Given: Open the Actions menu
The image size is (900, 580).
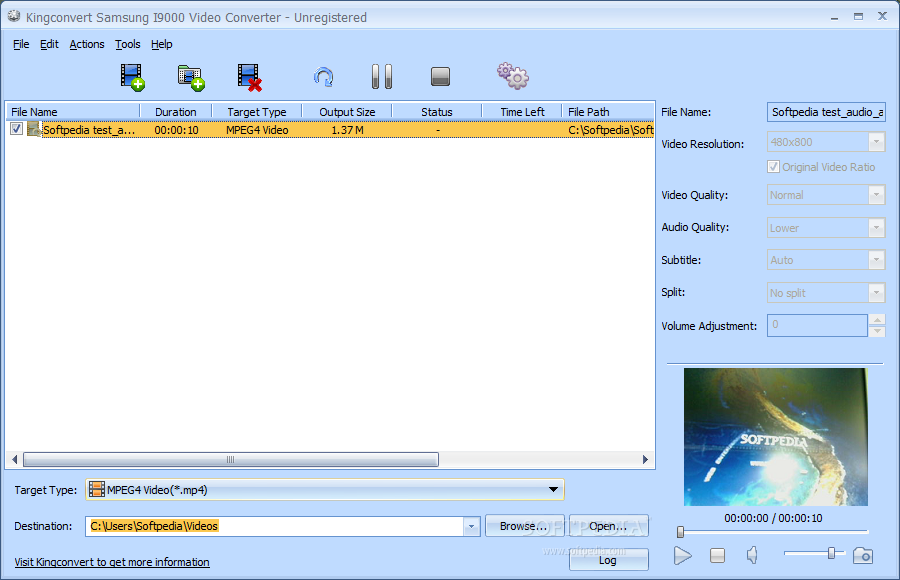Looking at the screenshot, I should tap(87, 44).
